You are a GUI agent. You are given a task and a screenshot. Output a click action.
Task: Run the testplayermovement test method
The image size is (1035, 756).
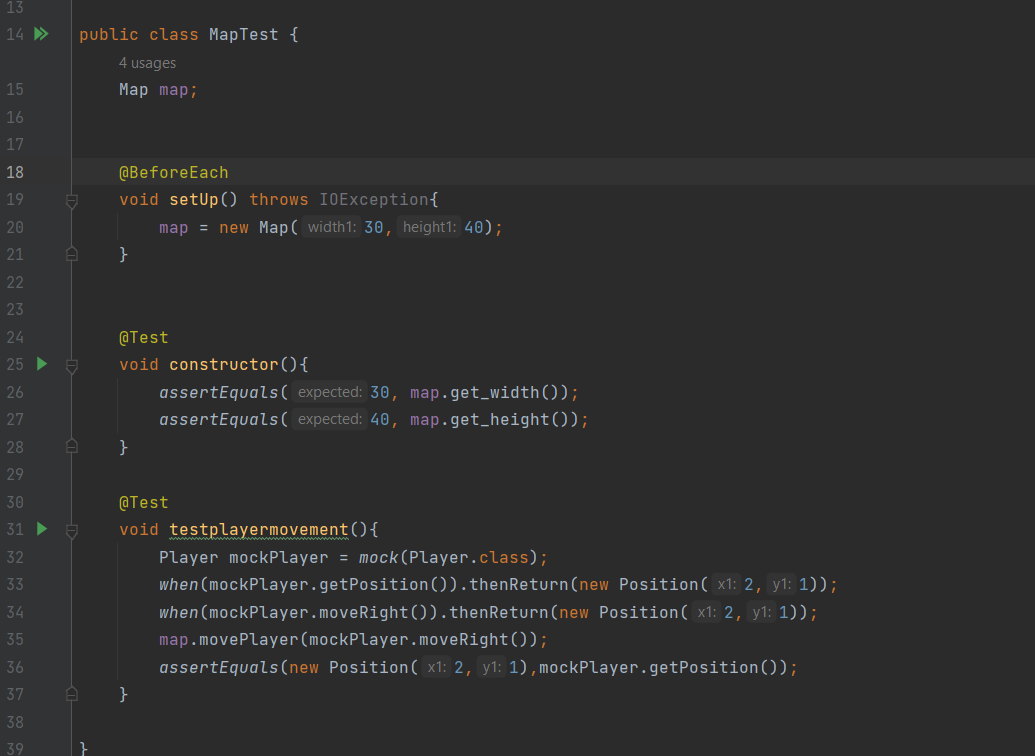[x=41, y=529]
